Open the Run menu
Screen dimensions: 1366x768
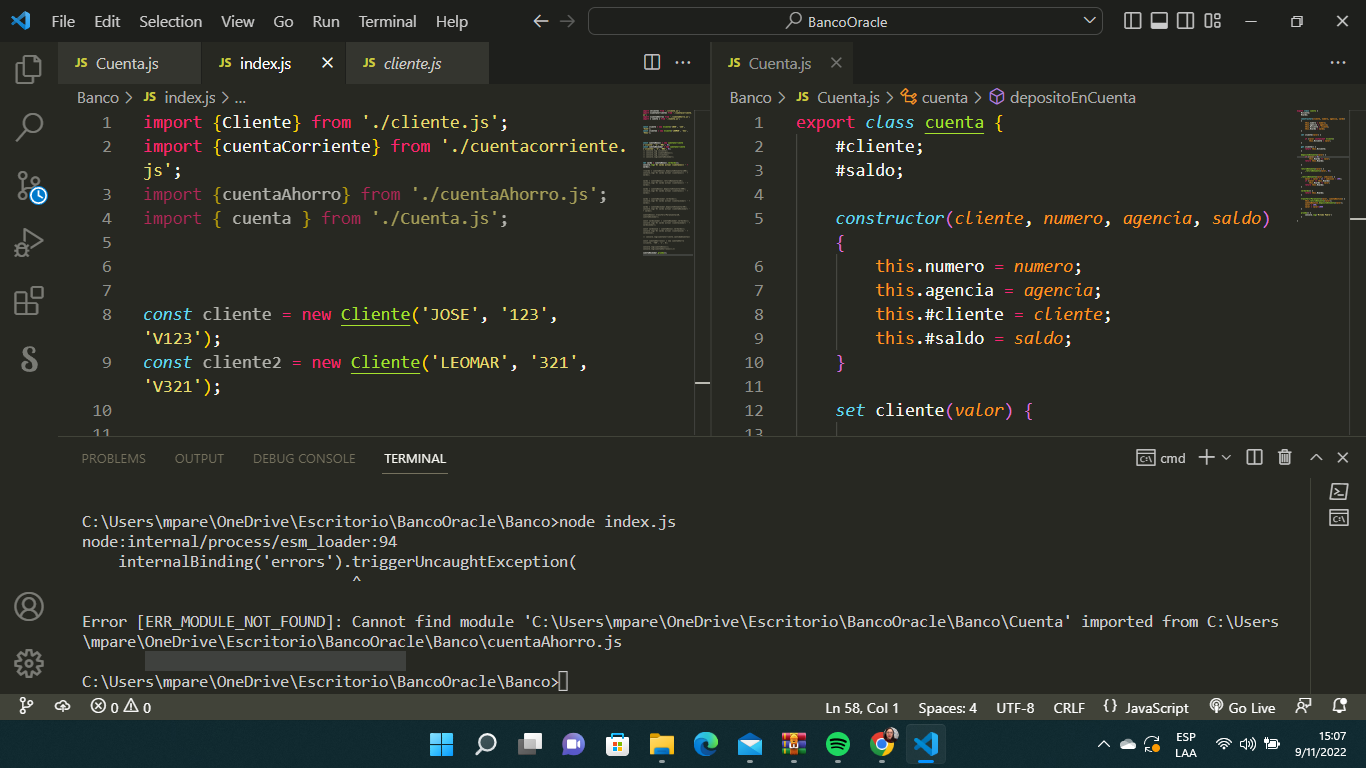point(326,21)
